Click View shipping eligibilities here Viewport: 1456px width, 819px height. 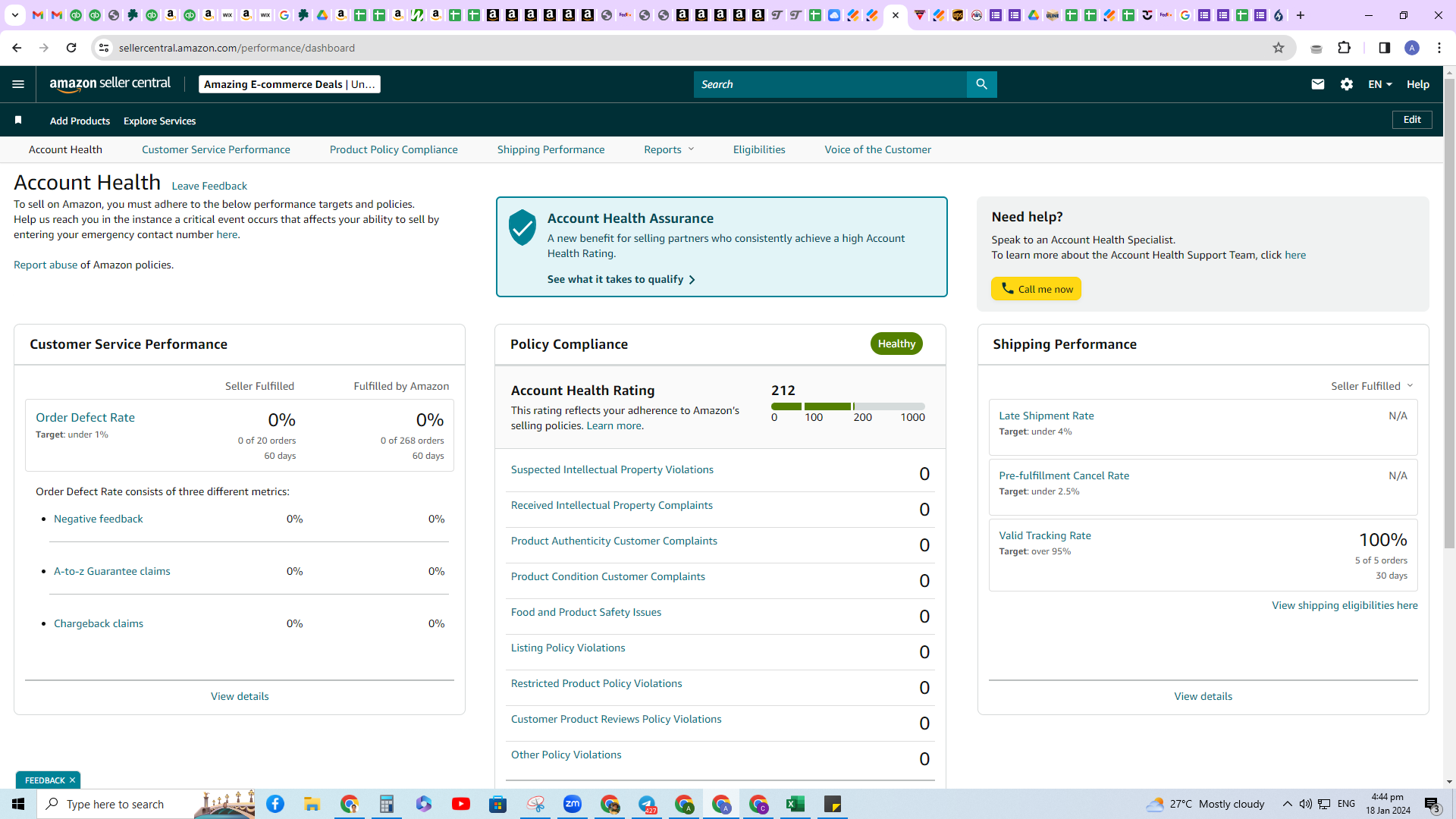1345,605
